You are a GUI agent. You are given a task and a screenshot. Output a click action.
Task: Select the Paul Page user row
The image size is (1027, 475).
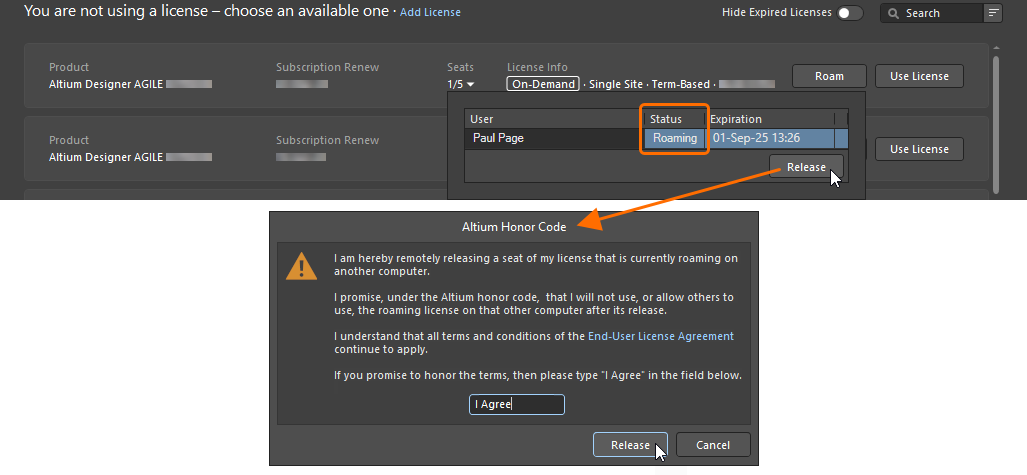point(656,138)
